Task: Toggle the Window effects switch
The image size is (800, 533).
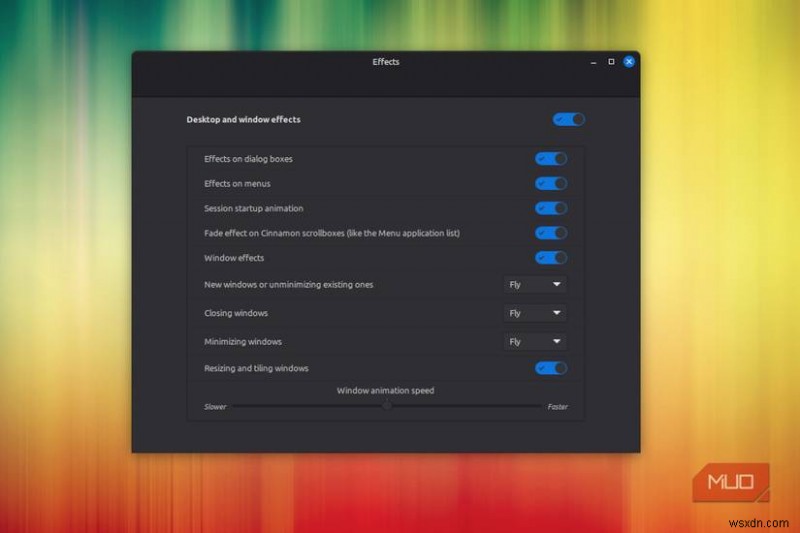Action: tap(551, 258)
